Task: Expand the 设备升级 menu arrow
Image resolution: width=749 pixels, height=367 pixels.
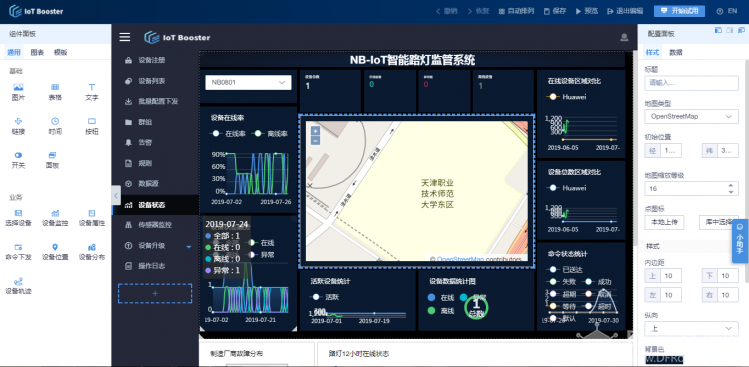Action: pos(189,247)
